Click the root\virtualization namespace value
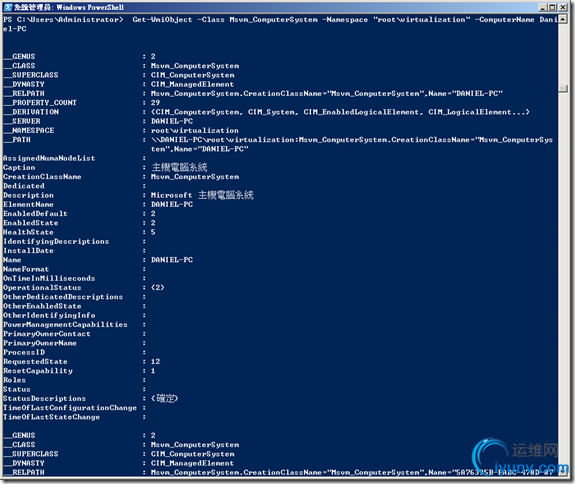The image size is (575, 484). coord(195,130)
